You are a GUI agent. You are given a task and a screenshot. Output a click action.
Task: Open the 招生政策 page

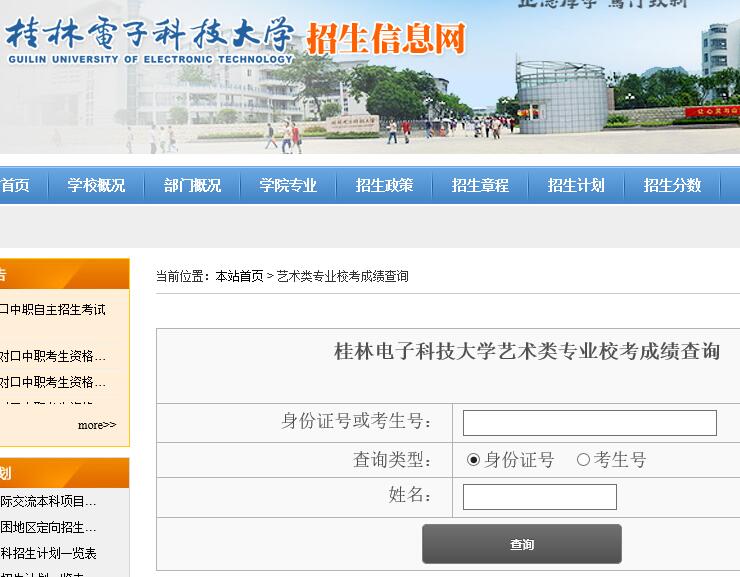384,185
